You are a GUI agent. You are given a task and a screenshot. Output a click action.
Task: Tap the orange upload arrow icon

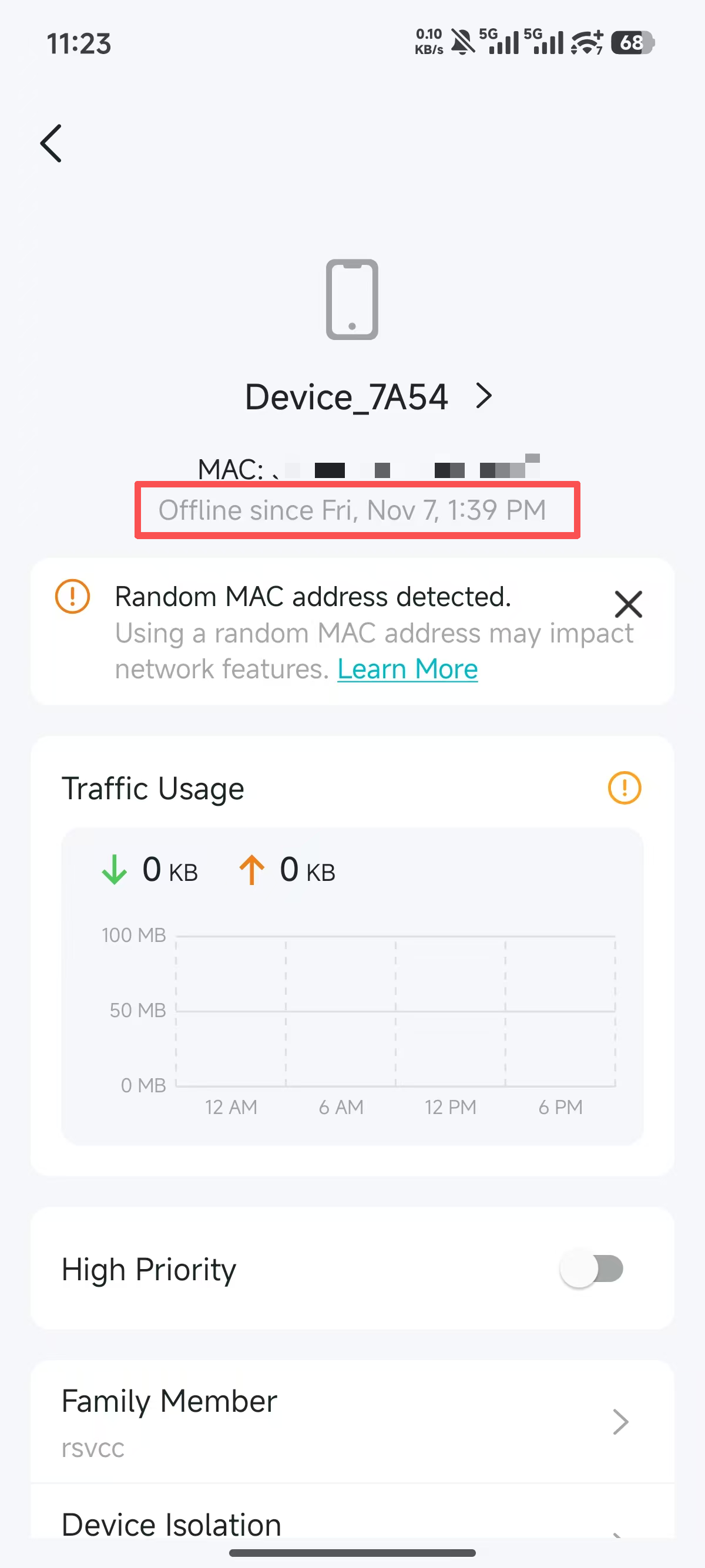point(251,869)
